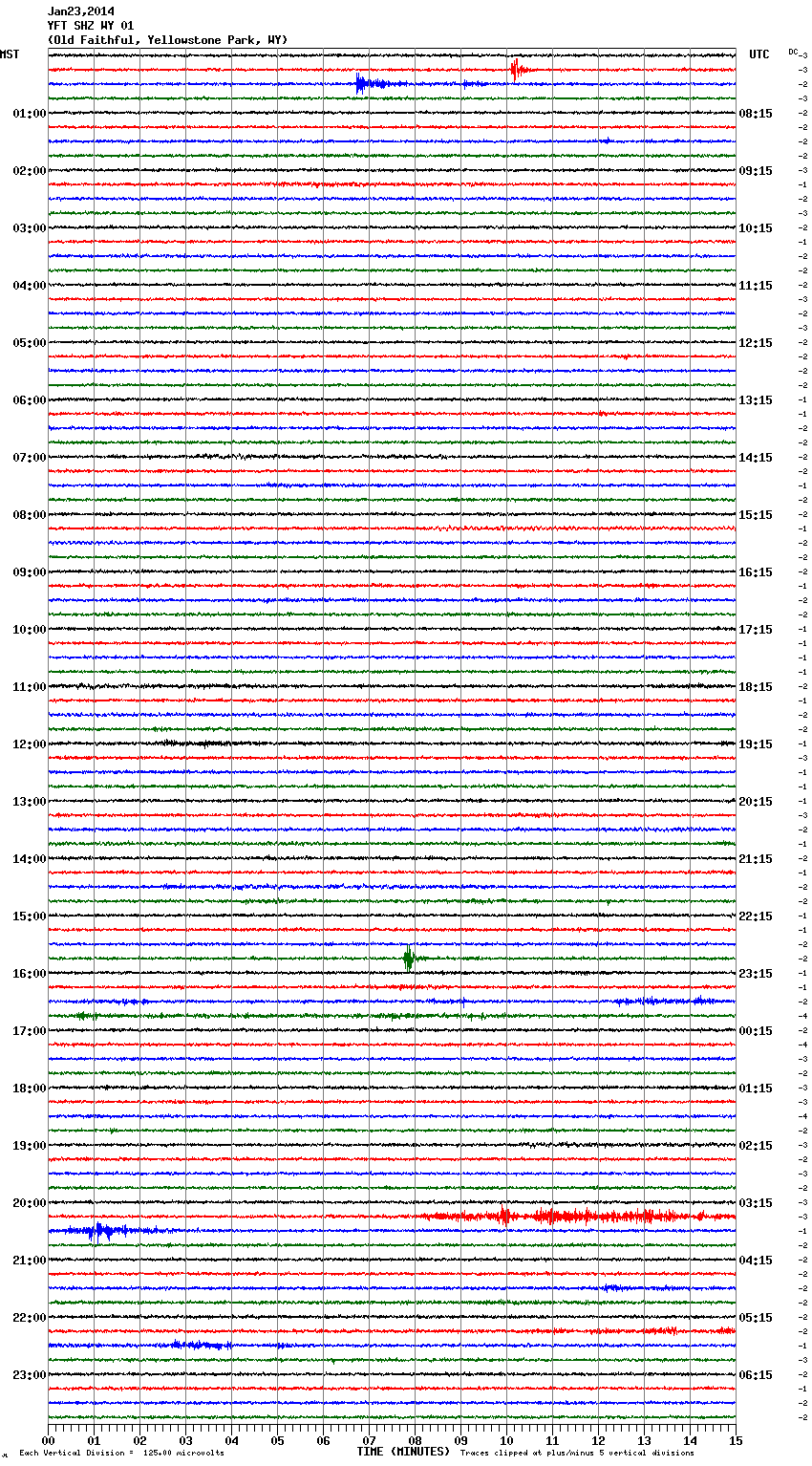This screenshot has height=1466, width=812.
Task: Click the '03:00' MST time label
Action: [x=30, y=228]
